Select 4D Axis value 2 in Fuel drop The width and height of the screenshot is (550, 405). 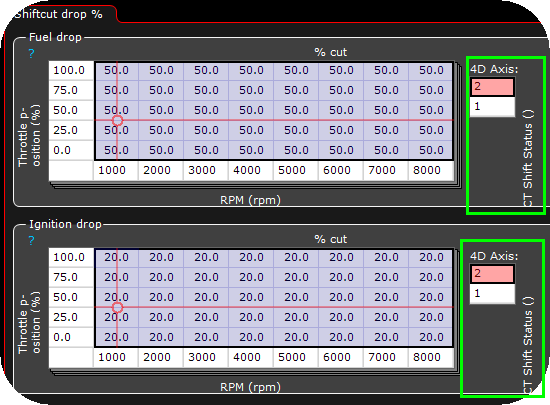(492, 87)
